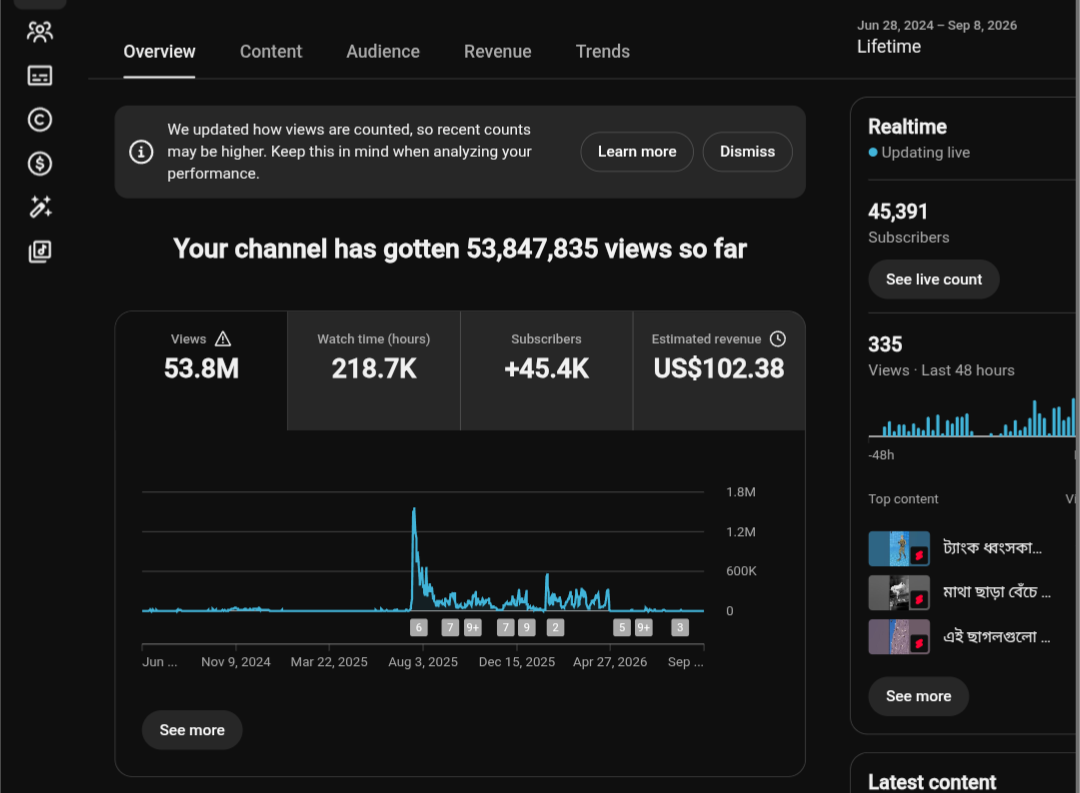Click the info icon in views notice
Image resolution: width=1080 pixels, height=793 pixels.
[141, 152]
